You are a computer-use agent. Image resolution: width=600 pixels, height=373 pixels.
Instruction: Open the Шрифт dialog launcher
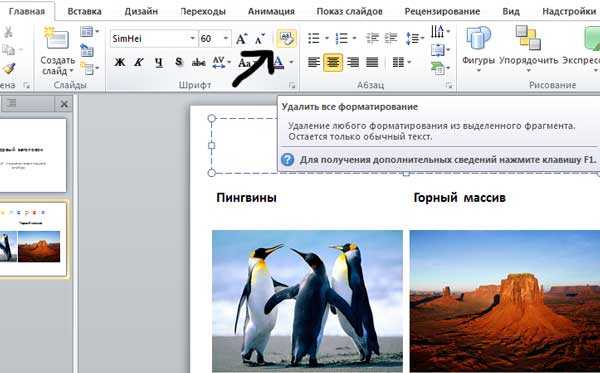[292, 85]
